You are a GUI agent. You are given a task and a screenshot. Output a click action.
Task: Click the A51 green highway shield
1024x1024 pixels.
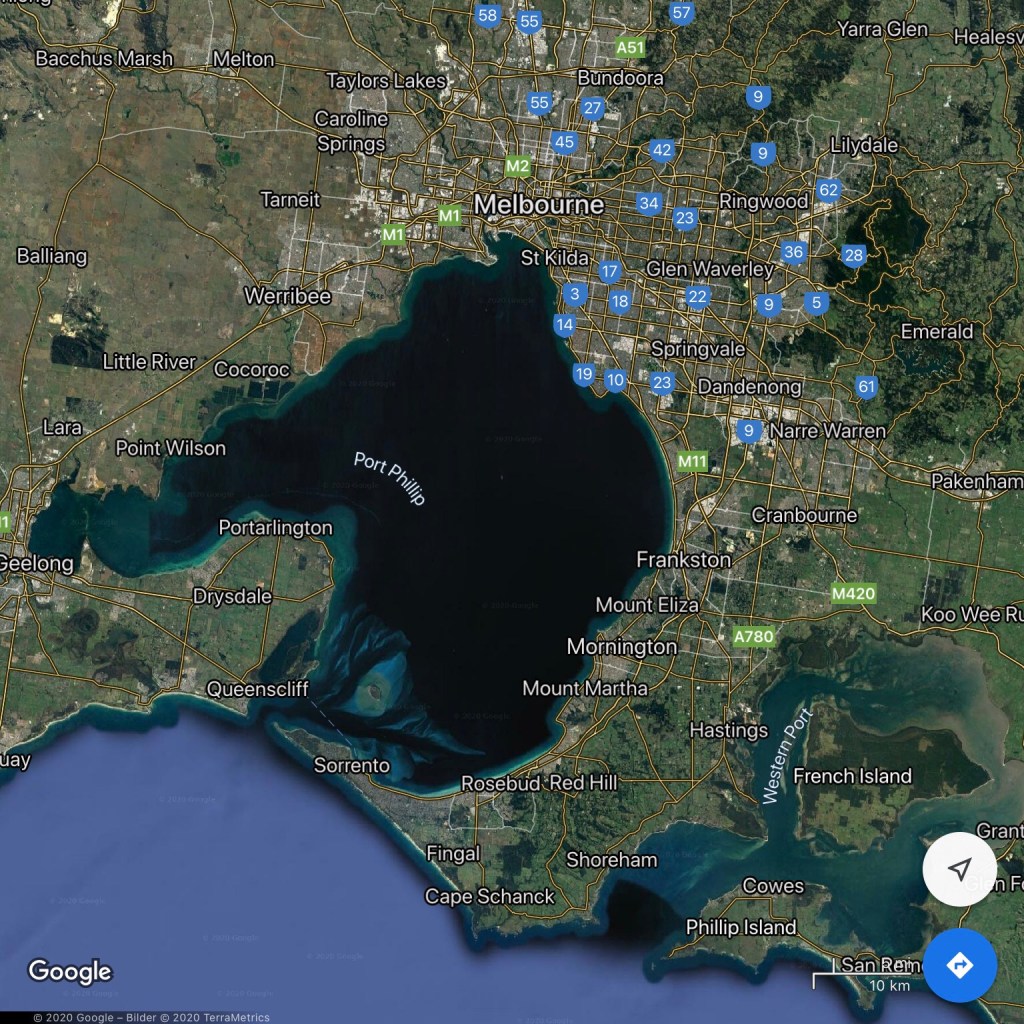pyautogui.click(x=631, y=47)
